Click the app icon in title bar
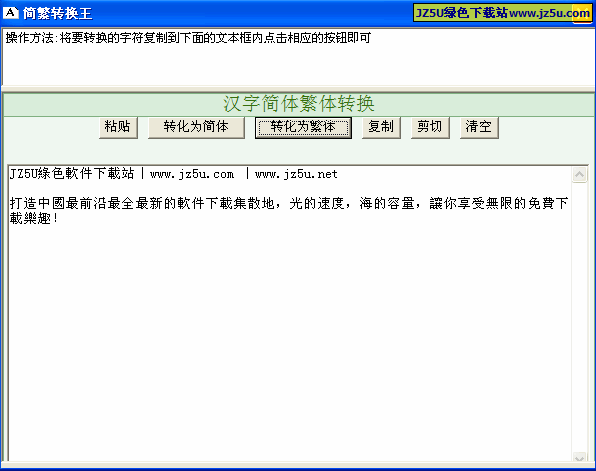The image size is (596, 471). pos(10,13)
